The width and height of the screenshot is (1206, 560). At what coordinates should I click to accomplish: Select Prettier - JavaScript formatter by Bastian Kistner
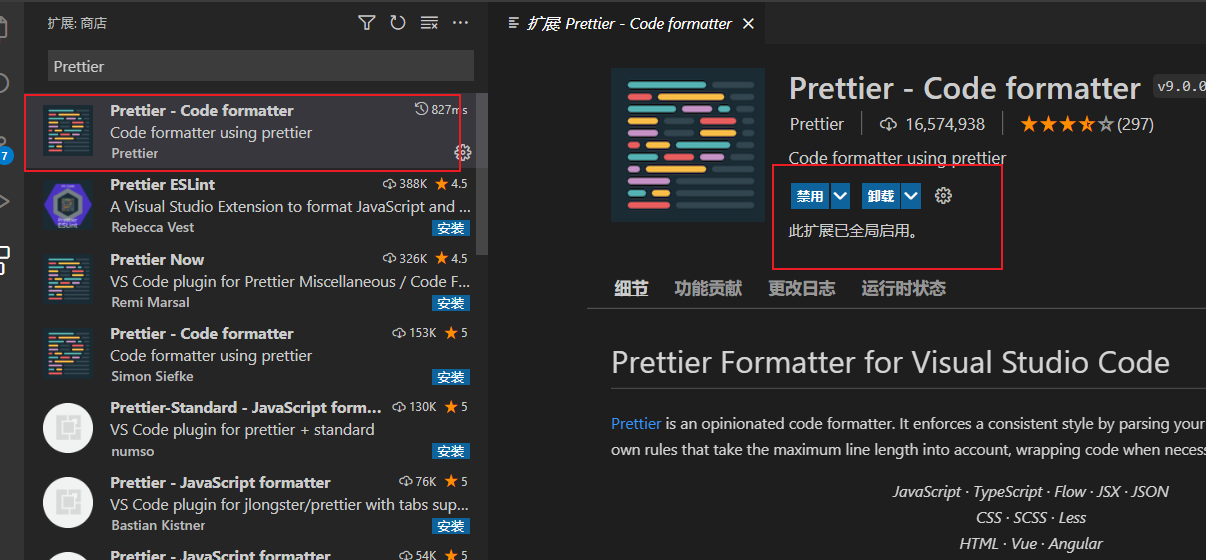[250, 505]
